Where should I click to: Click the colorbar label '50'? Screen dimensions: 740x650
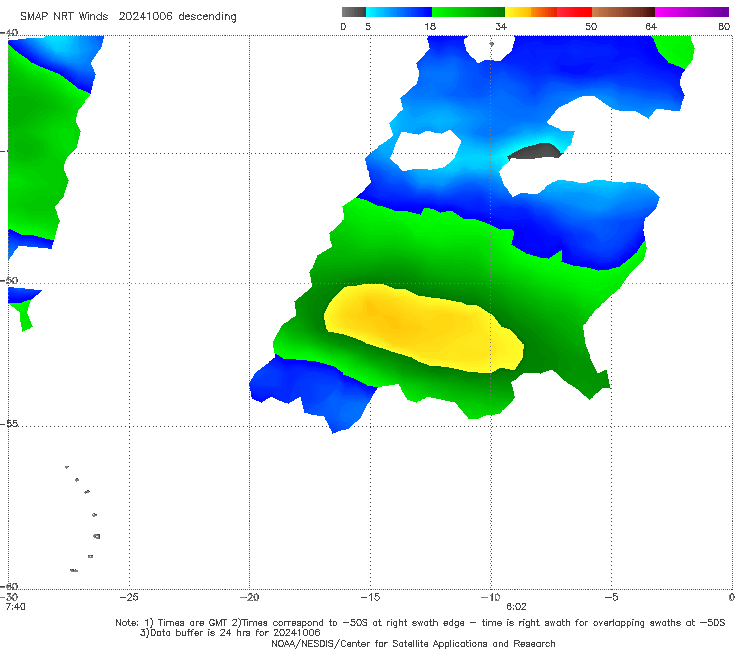pos(591,26)
